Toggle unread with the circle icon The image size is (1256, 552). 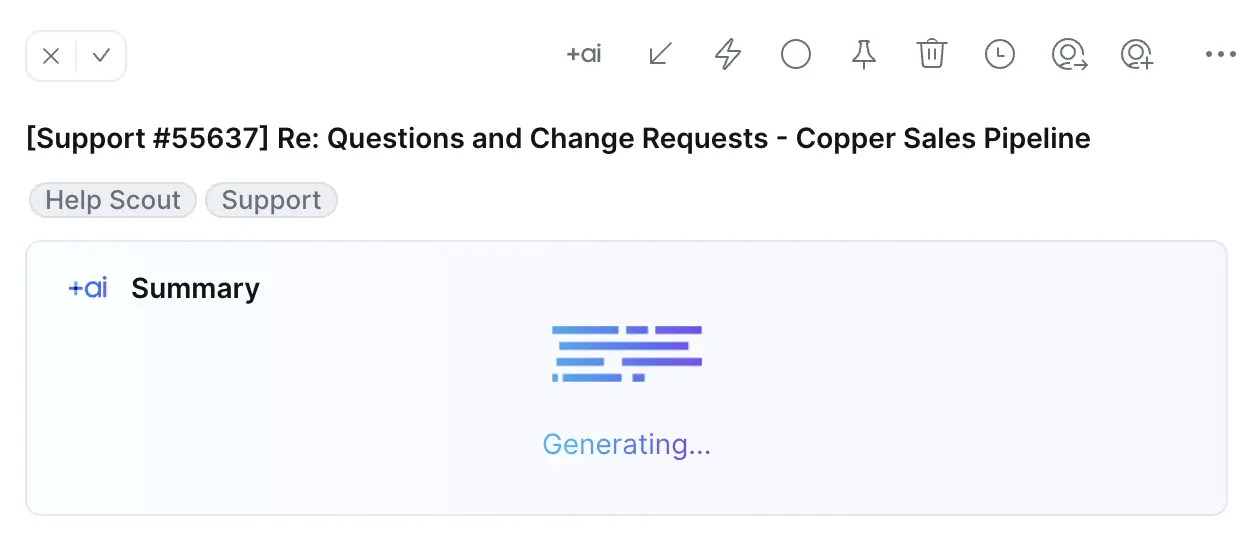(x=796, y=54)
